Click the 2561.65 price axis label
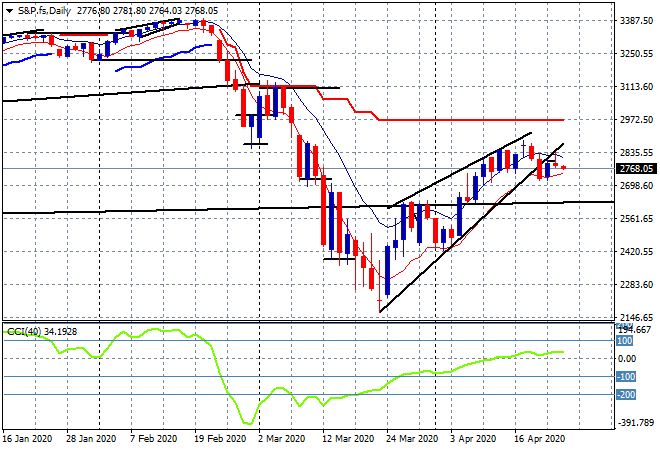This screenshot has height=450, width=660. 636,218
